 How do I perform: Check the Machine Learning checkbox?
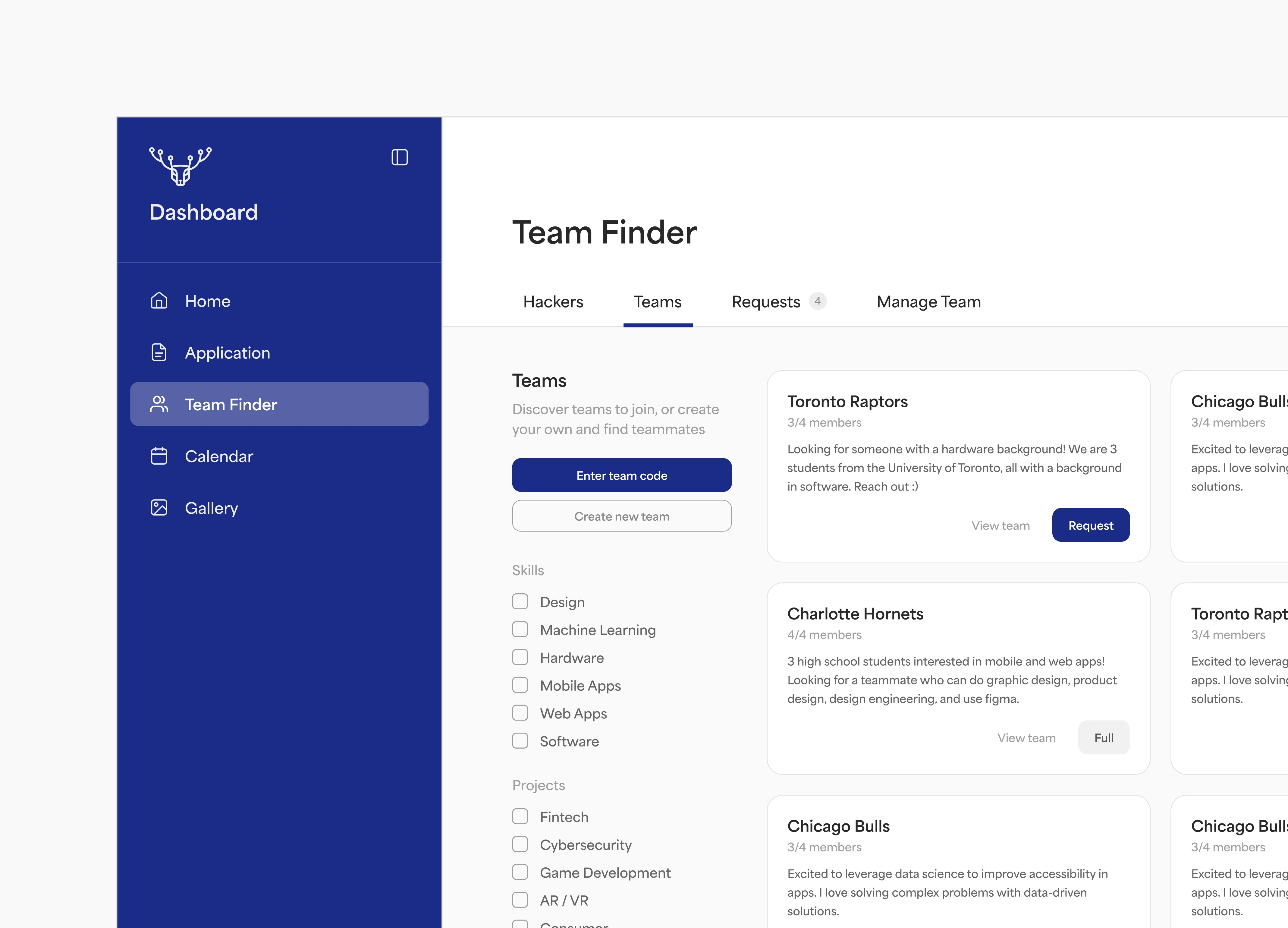520,629
